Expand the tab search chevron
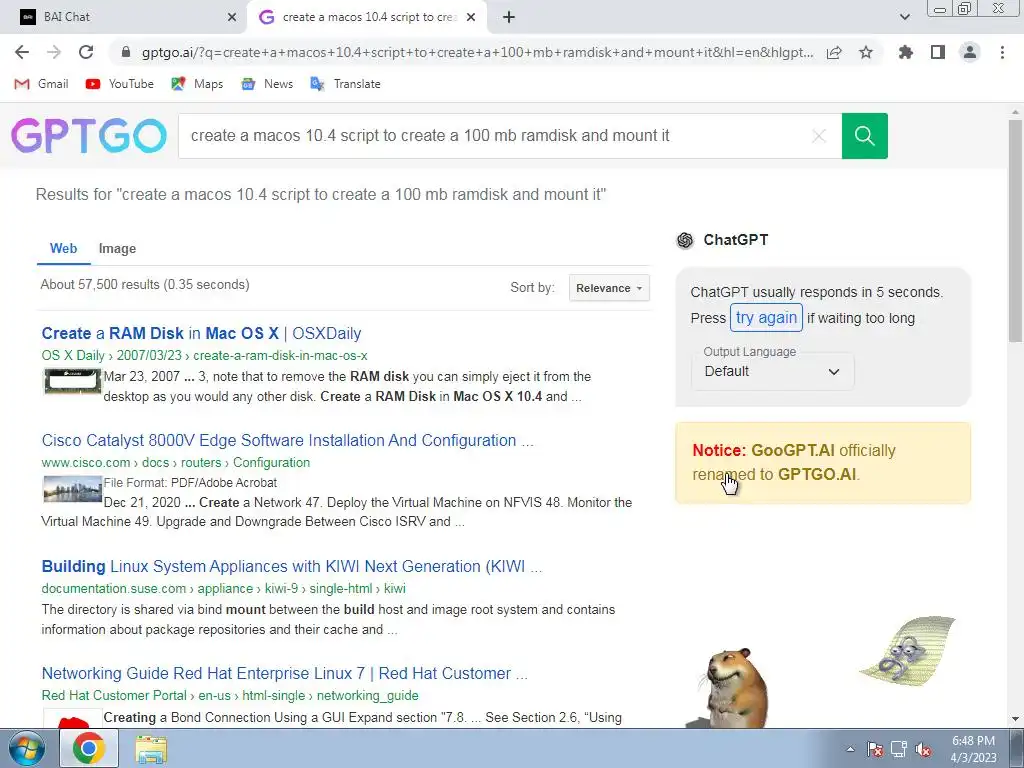The height and width of the screenshot is (768, 1024). (x=904, y=17)
